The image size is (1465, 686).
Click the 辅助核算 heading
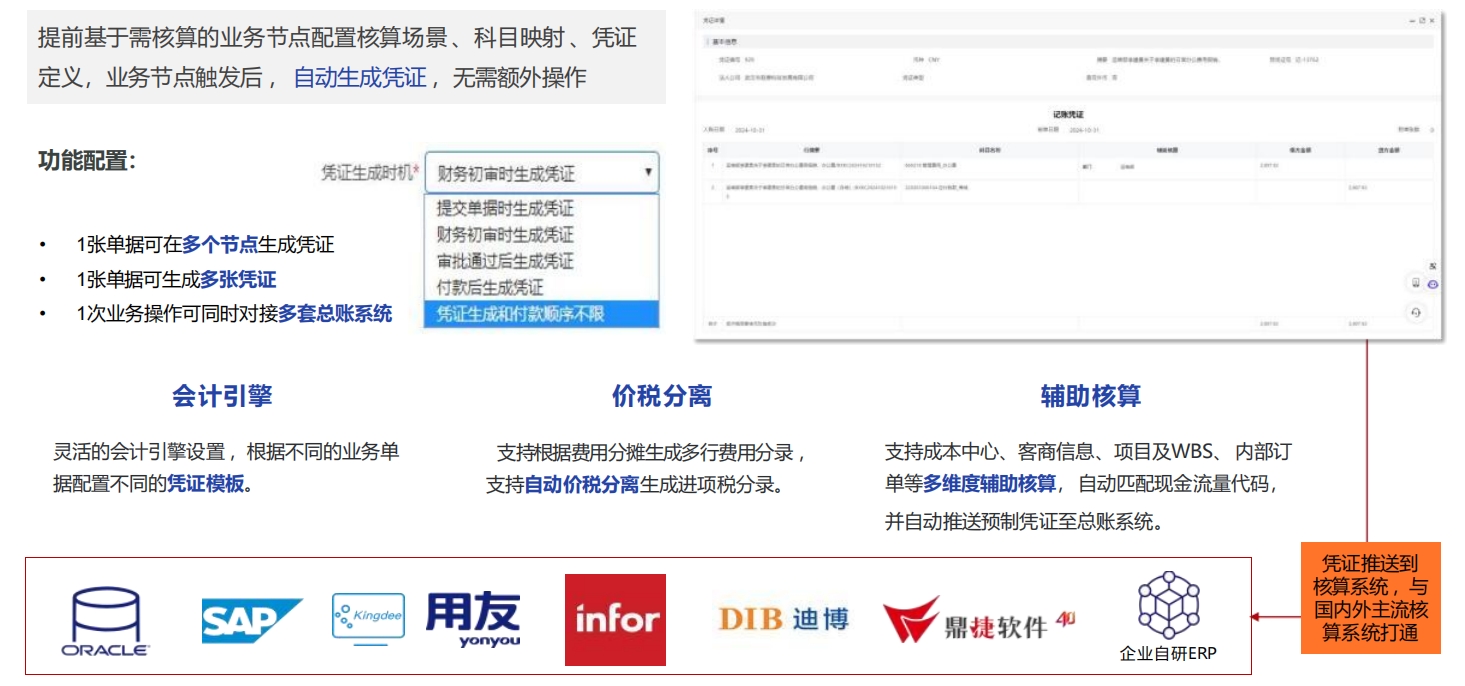click(x=1091, y=396)
